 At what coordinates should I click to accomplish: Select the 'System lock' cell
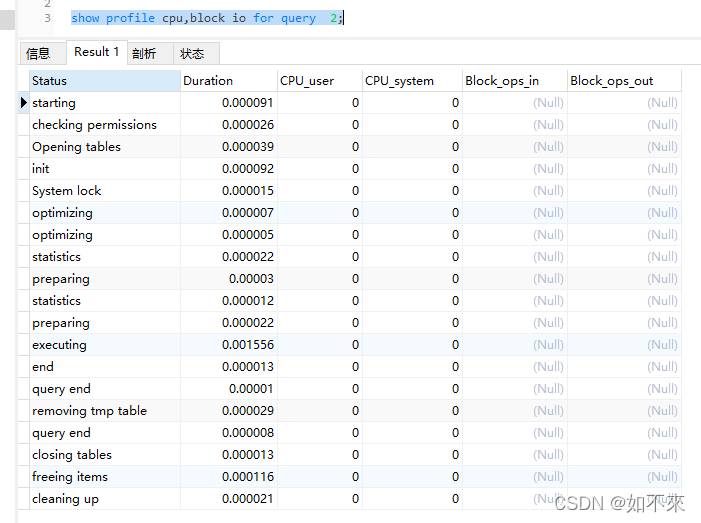coord(105,191)
